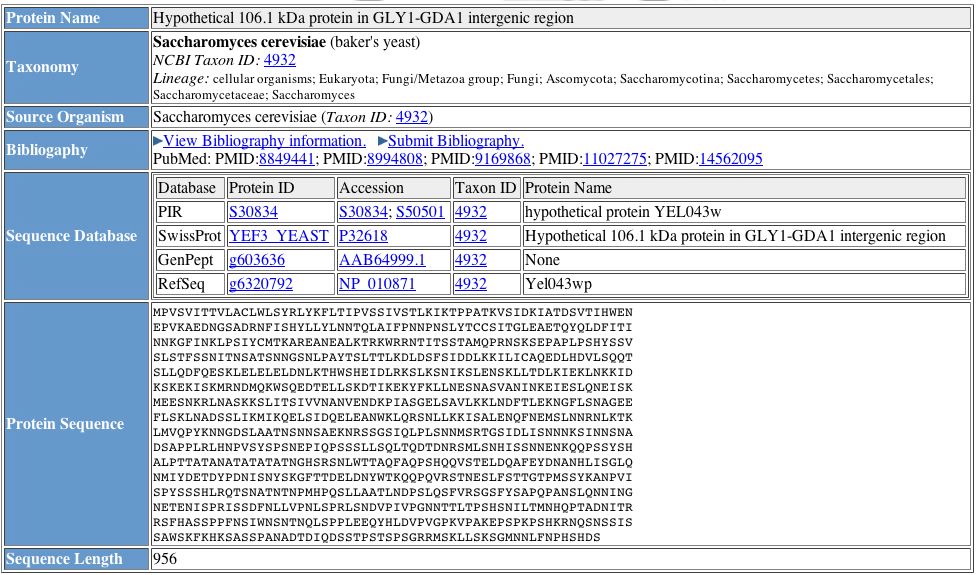
Task: Click 'hypothetical protein YEL043w' cell
Action: coord(744,212)
